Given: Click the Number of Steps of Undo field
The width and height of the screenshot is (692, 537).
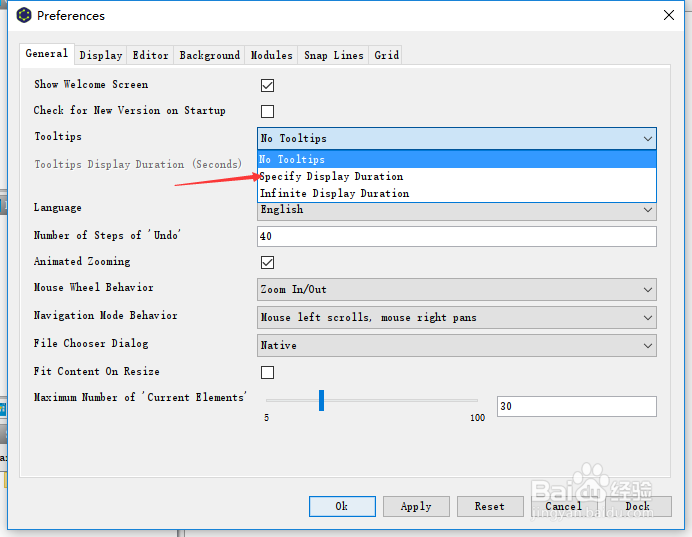Looking at the screenshot, I should [x=457, y=237].
